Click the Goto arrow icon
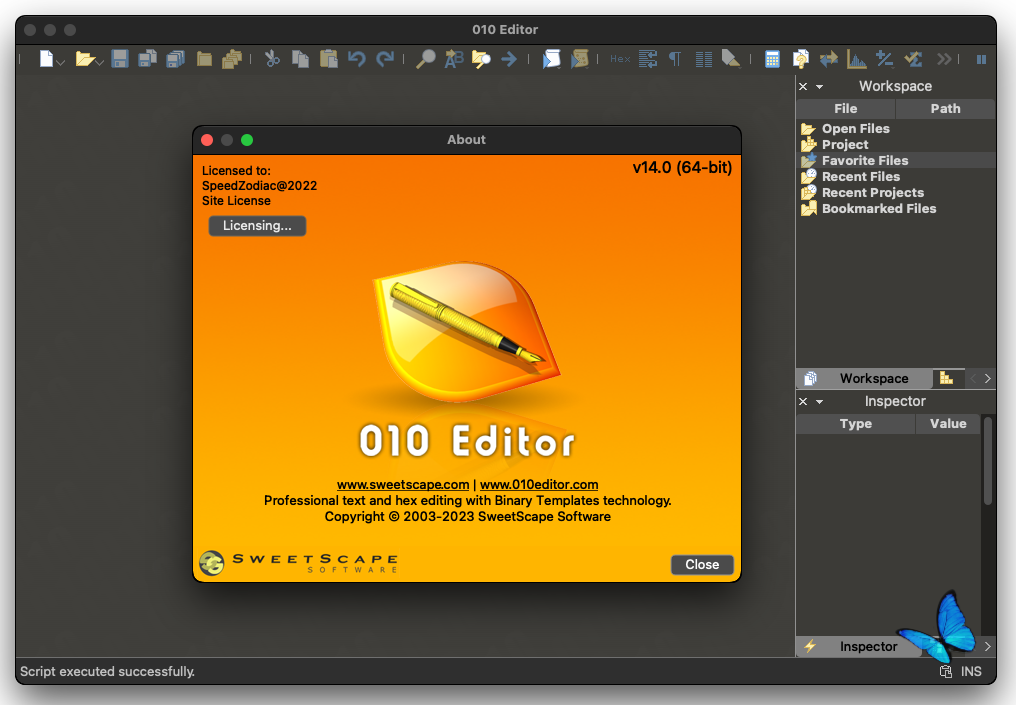 pyautogui.click(x=509, y=59)
